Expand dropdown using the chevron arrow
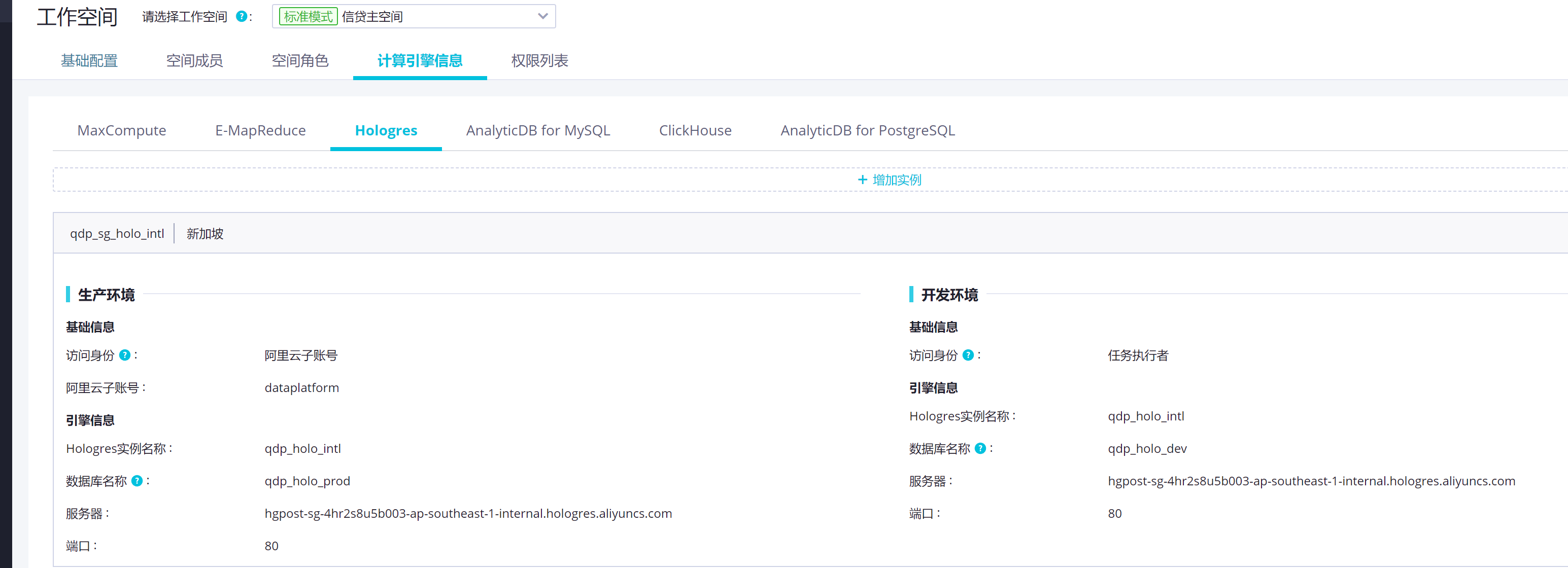 pyautogui.click(x=542, y=16)
